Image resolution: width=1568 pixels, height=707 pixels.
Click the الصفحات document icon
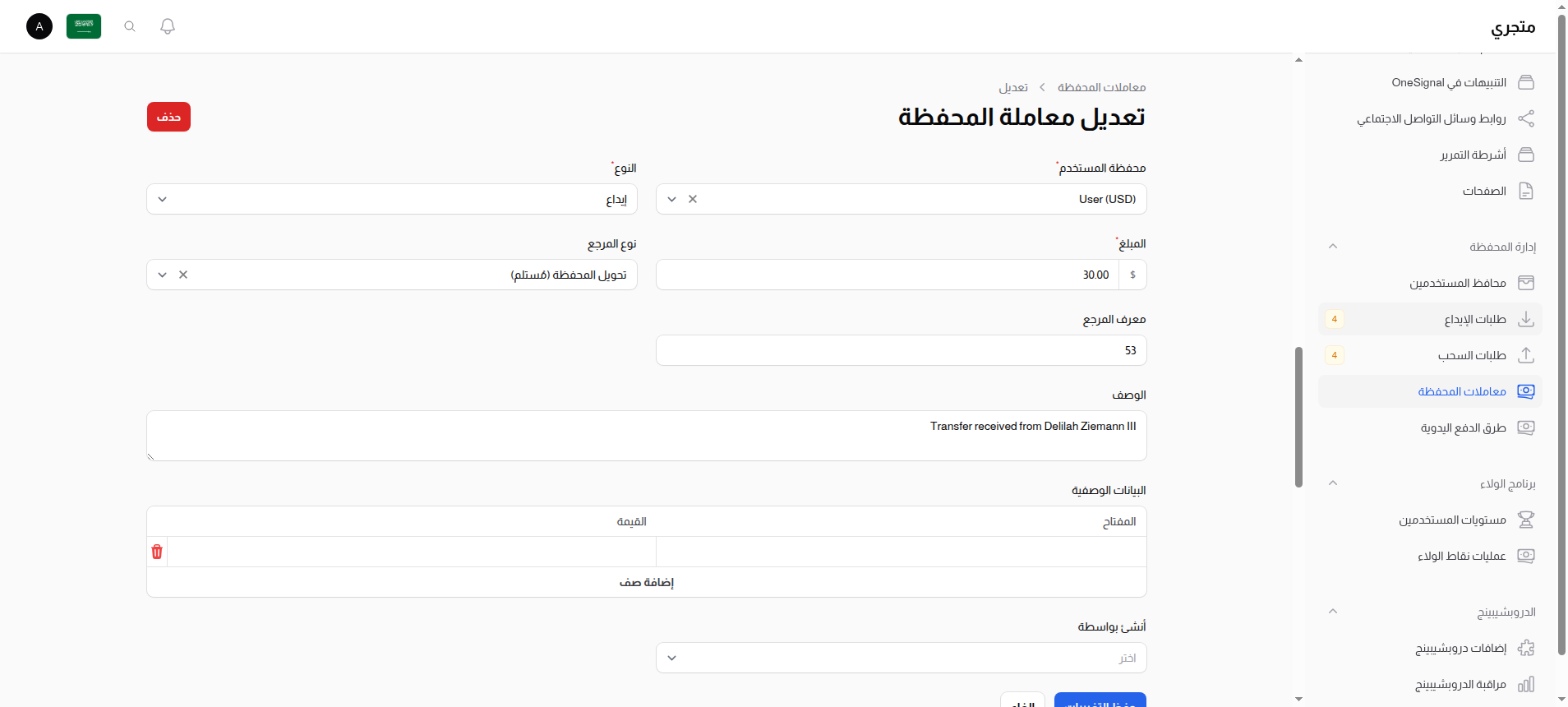click(x=1526, y=191)
